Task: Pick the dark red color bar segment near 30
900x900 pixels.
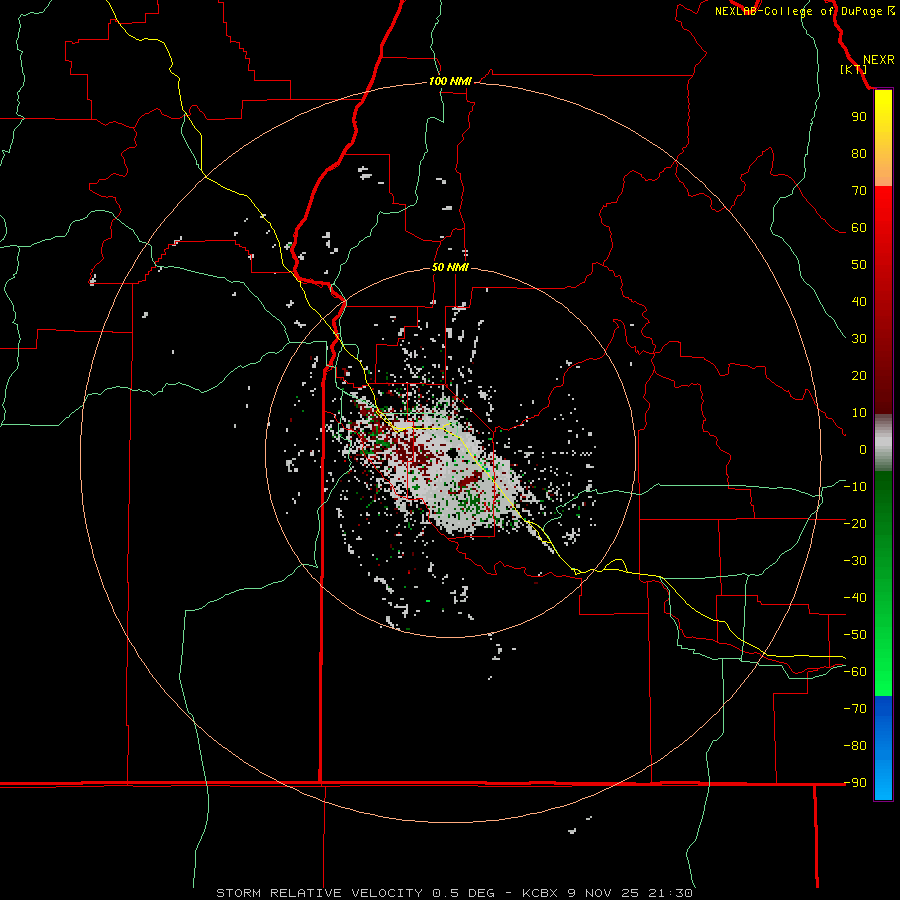Action: point(883,339)
